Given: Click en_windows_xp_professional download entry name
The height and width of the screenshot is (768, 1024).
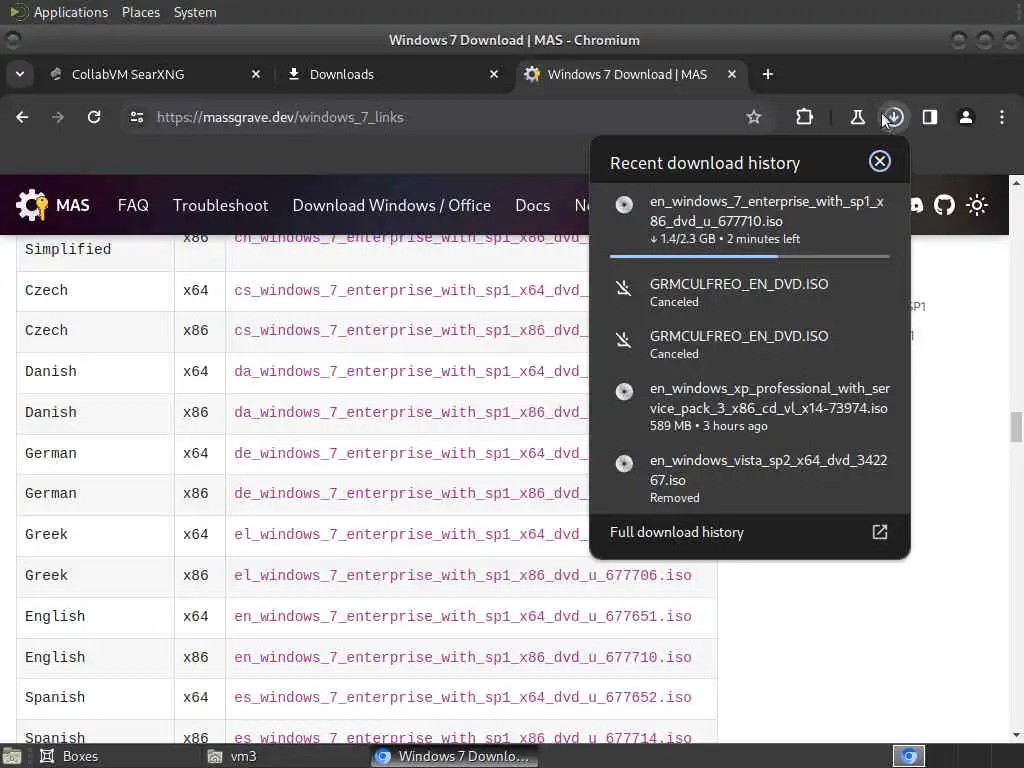Looking at the screenshot, I should point(769,398).
